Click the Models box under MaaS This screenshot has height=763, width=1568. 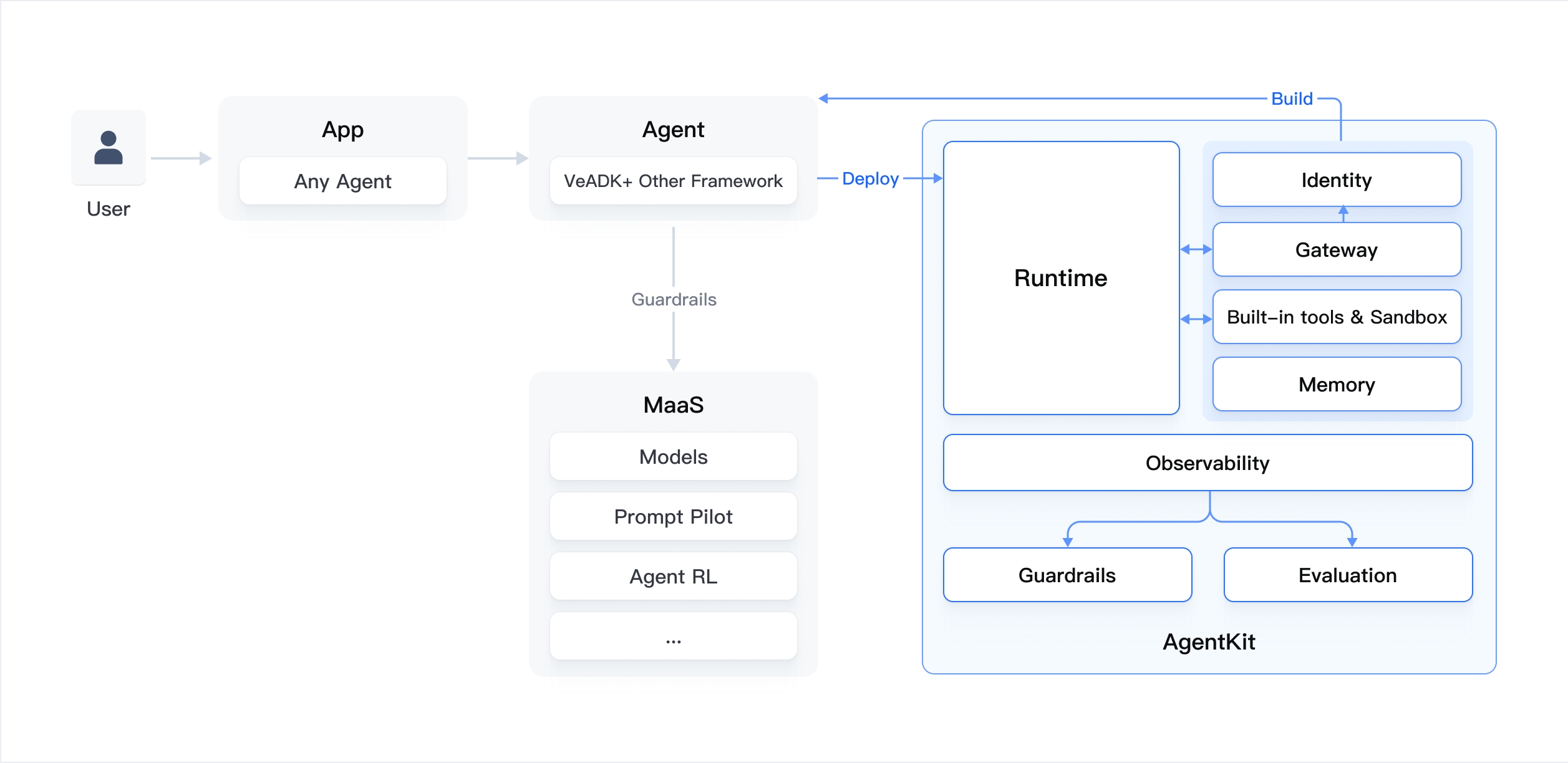(673, 457)
